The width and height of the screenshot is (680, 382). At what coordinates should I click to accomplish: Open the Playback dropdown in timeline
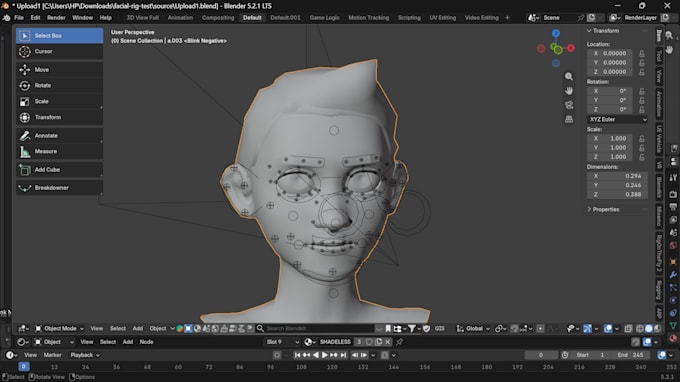(85, 355)
